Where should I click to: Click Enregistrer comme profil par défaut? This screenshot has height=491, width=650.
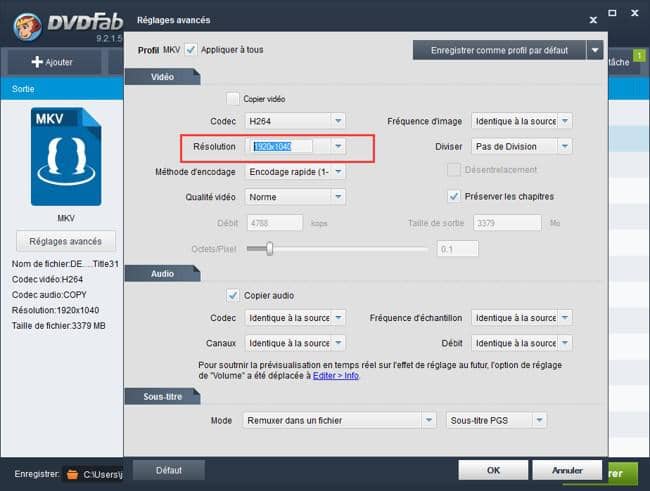click(x=499, y=50)
